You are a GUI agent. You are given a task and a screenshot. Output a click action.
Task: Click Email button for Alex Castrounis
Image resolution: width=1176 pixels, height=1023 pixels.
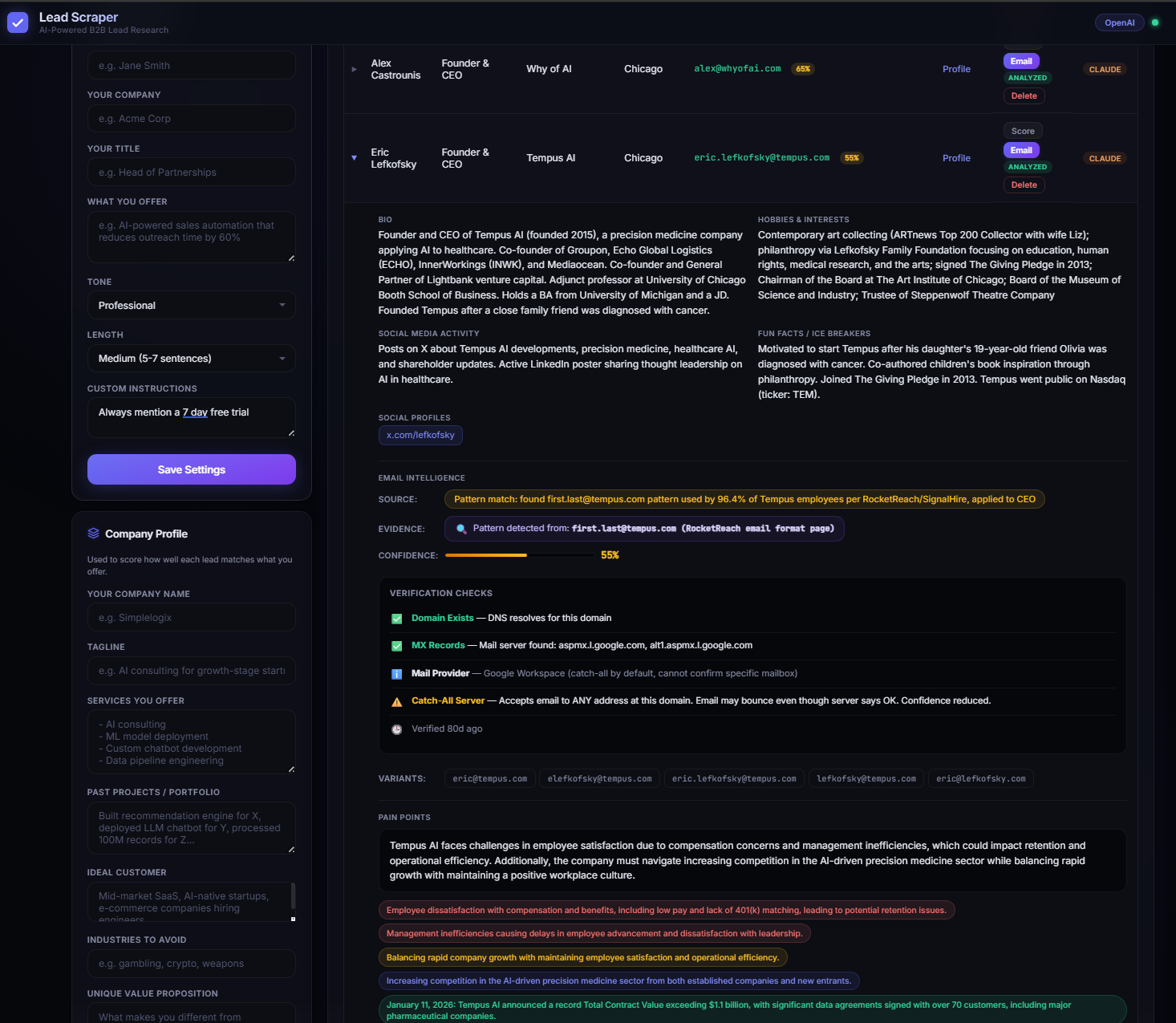(1021, 61)
